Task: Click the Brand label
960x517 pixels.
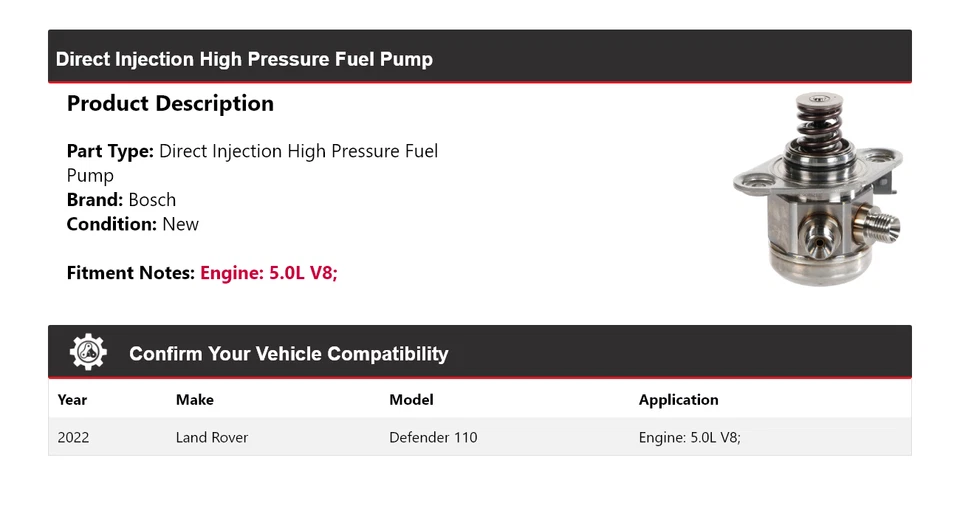Action: click(95, 200)
